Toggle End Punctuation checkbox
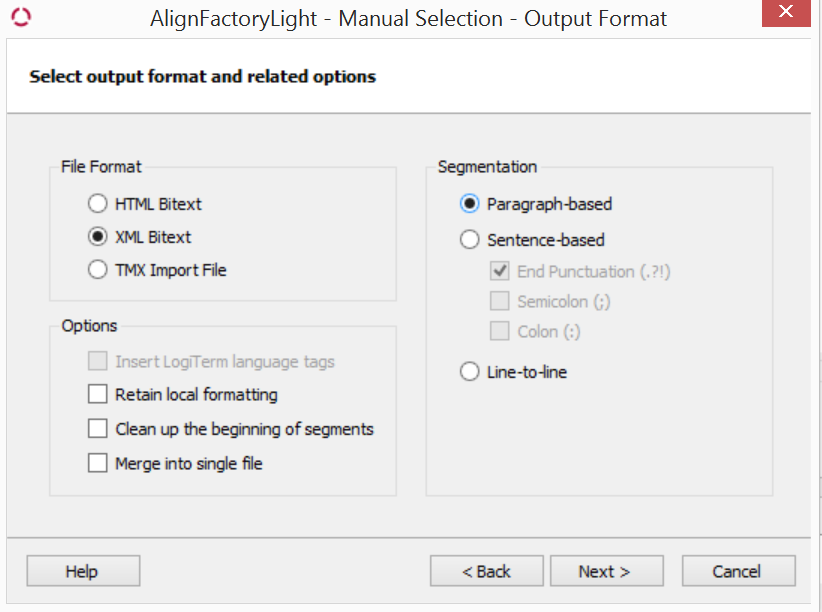 (500, 272)
